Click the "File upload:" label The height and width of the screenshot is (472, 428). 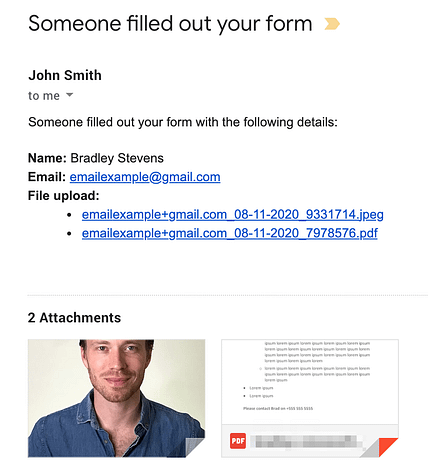point(64,196)
